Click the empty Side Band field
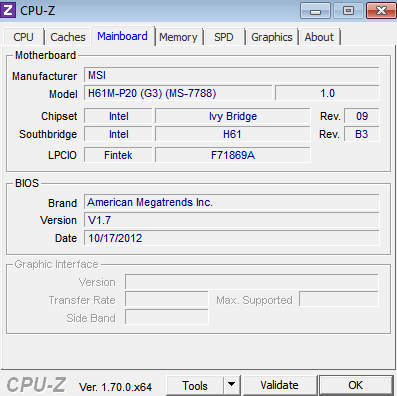Screen dimensions: 397x396 click(x=167, y=317)
